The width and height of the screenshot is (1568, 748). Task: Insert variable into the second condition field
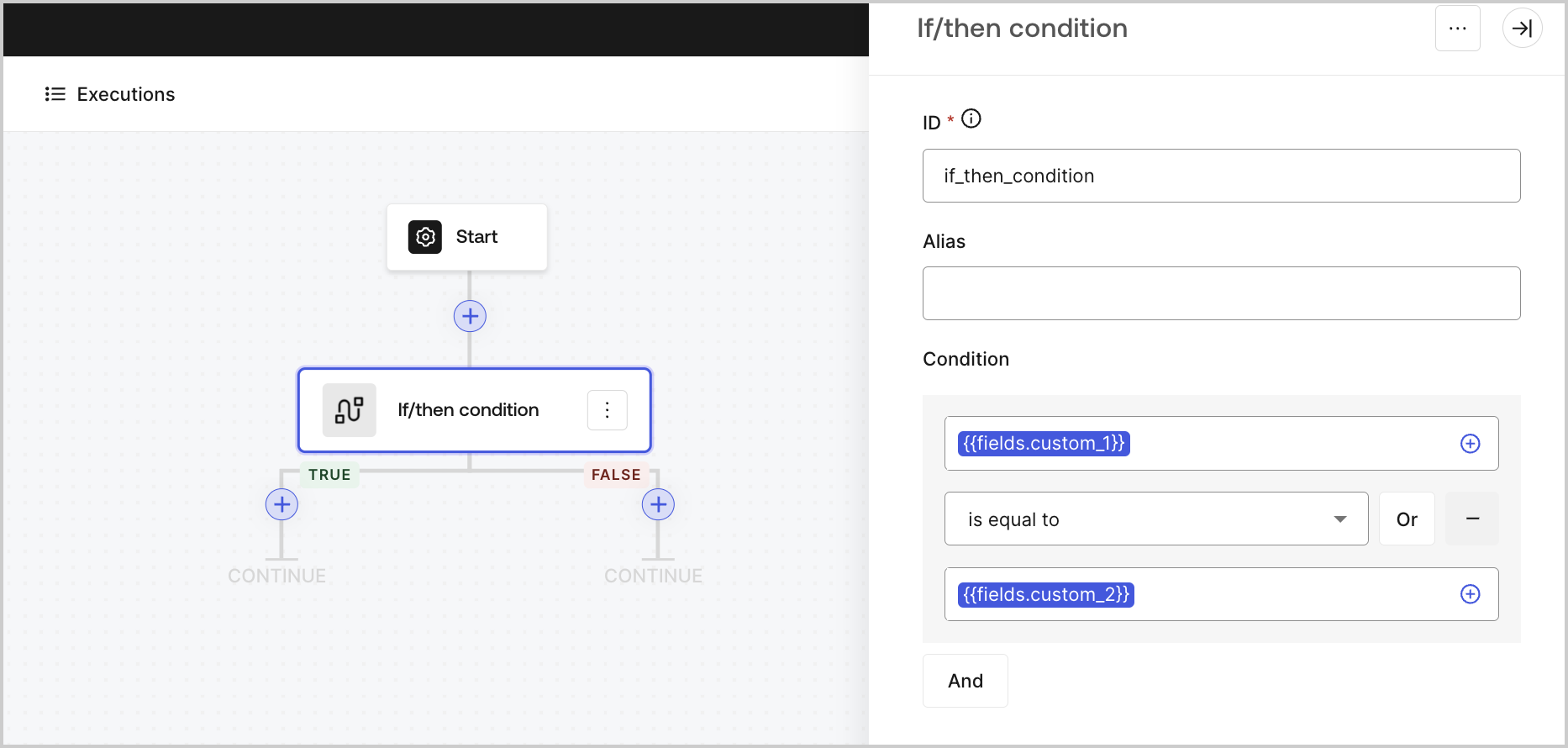tap(1470, 594)
